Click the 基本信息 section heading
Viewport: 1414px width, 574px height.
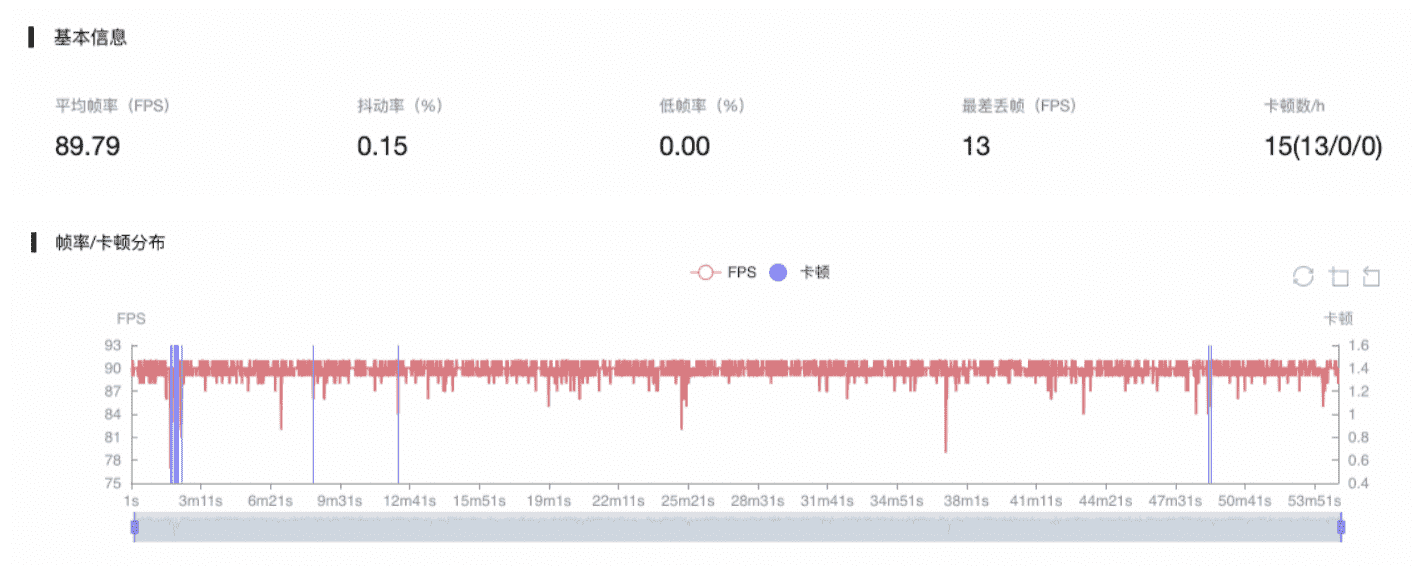coord(90,38)
